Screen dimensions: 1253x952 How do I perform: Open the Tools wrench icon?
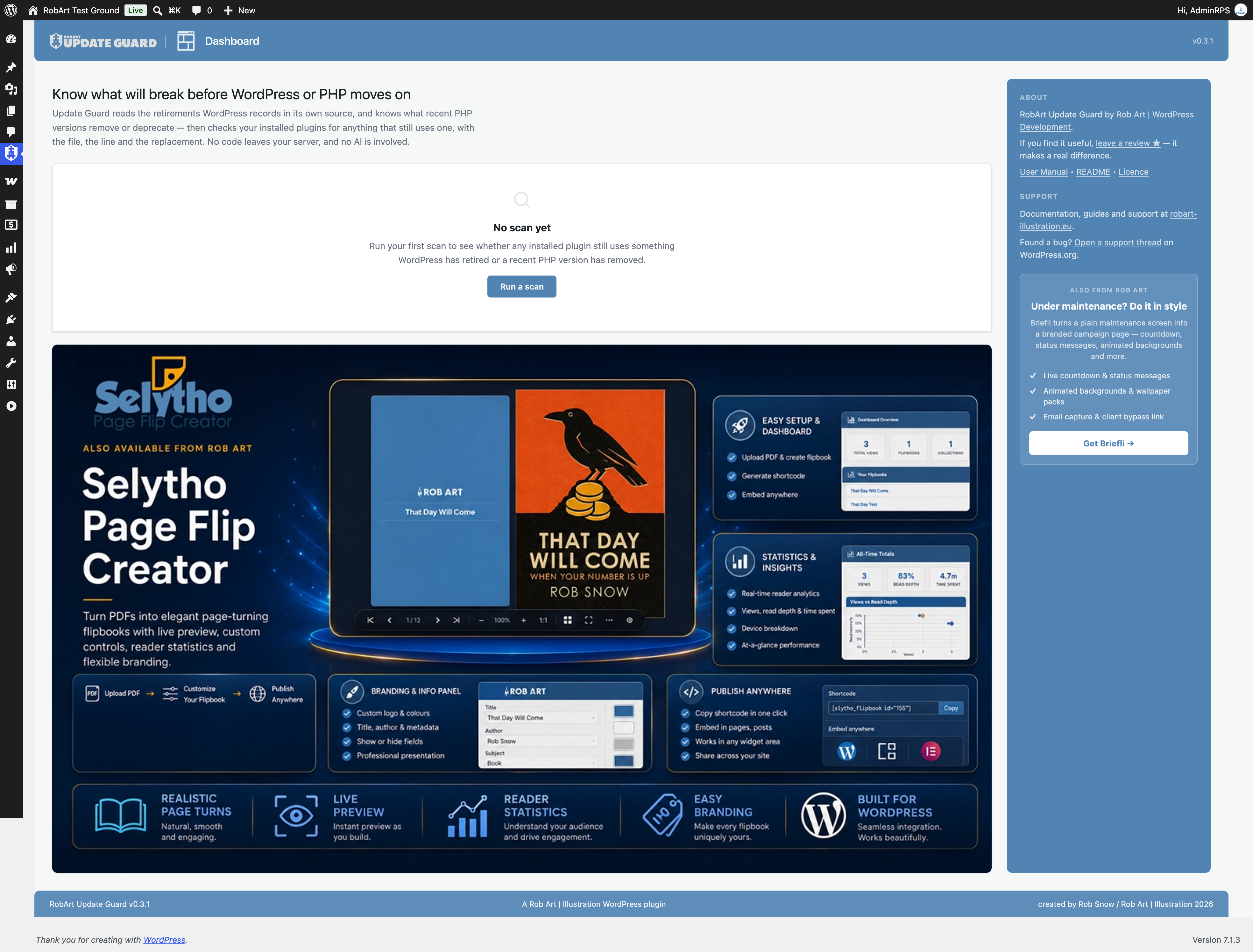click(x=11, y=363)
